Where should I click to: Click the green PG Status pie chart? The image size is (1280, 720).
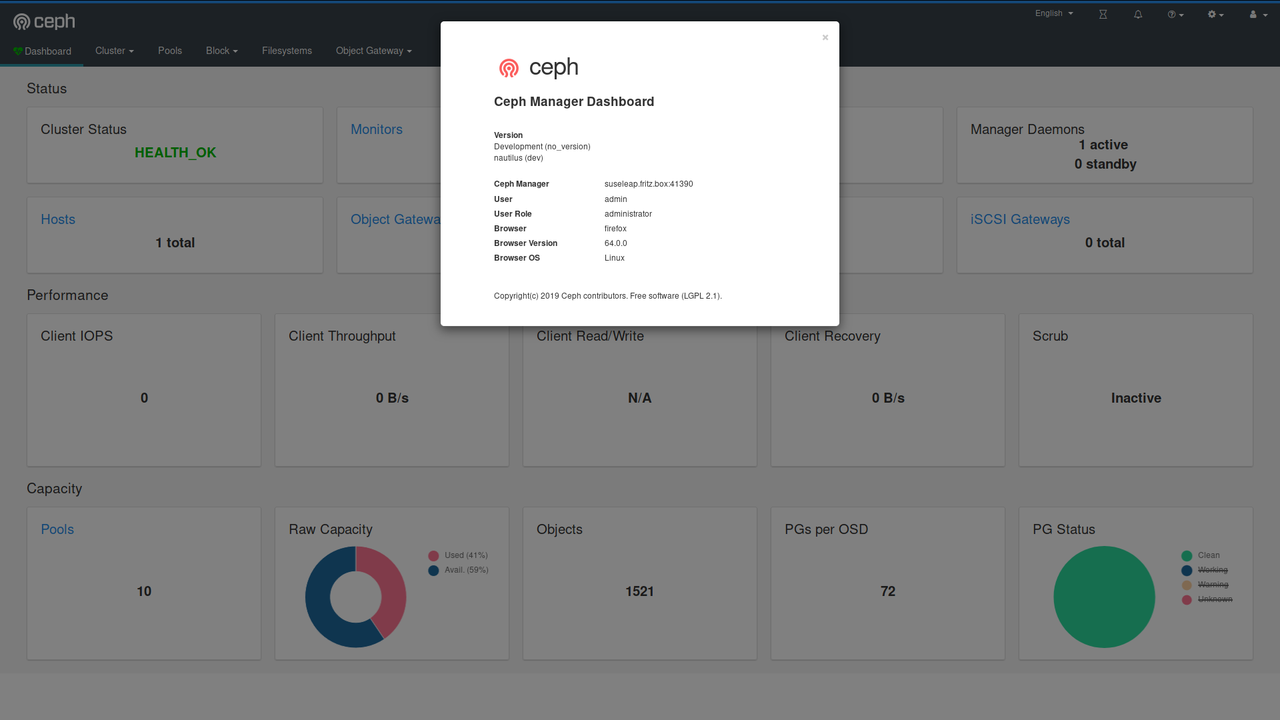(x=1104, y=597)
